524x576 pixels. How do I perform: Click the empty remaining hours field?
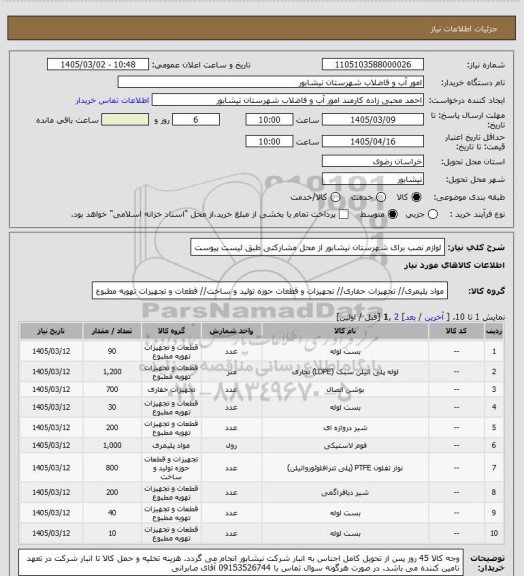[125, 120]
